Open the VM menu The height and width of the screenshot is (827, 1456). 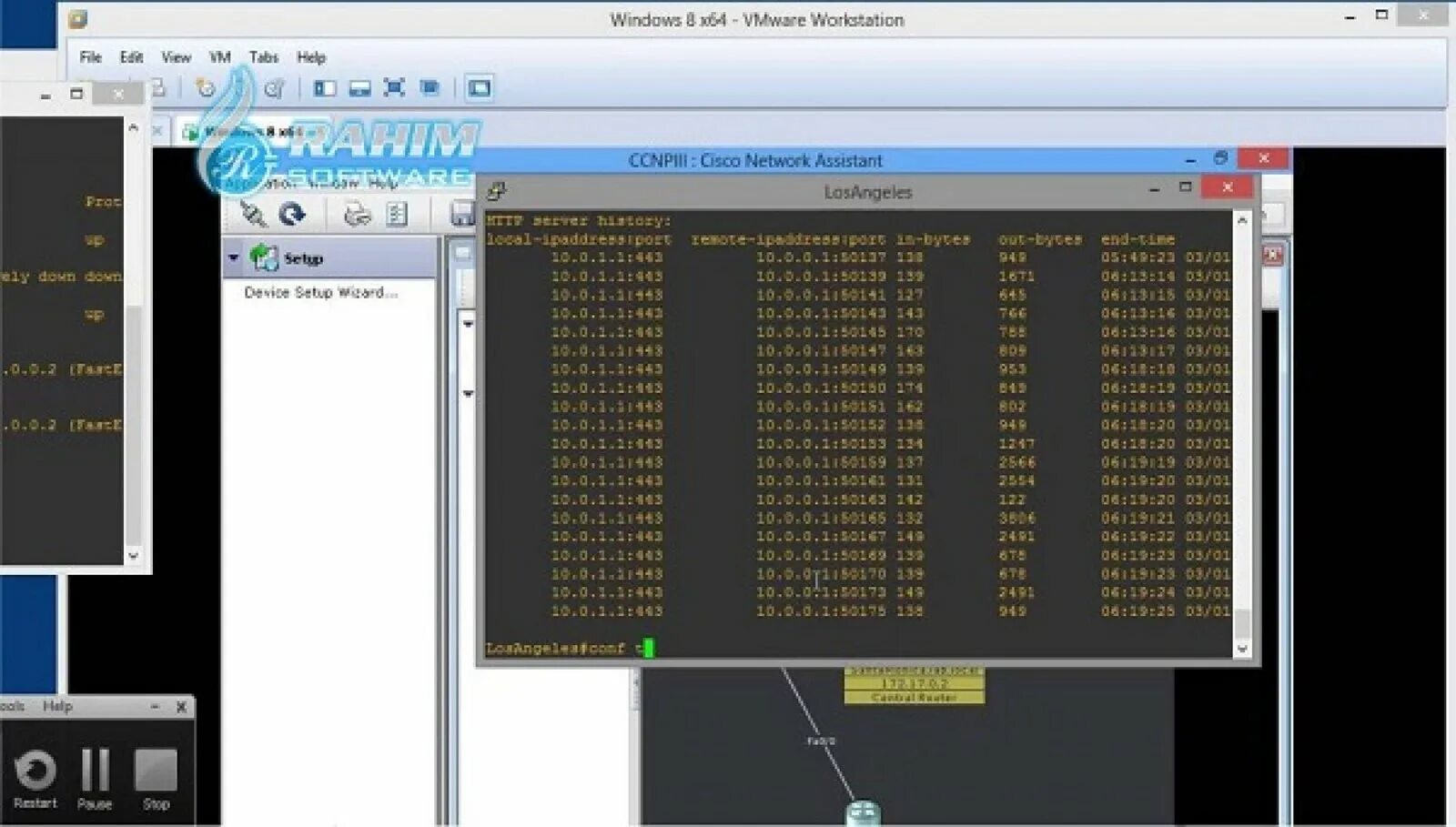[x=219, y=57]
